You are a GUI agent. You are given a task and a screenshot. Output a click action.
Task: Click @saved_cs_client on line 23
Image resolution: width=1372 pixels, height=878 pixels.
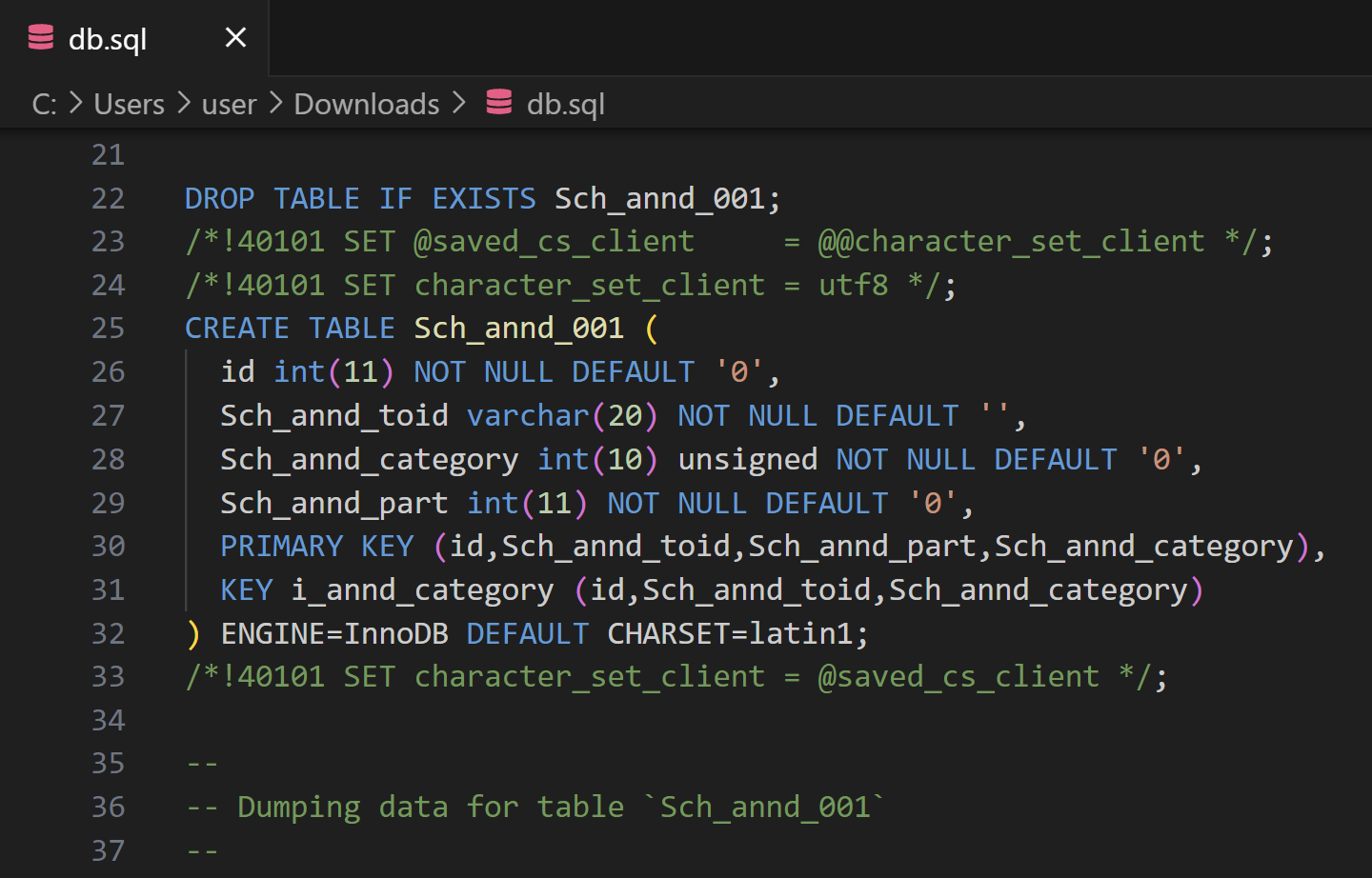coord(555,242)
